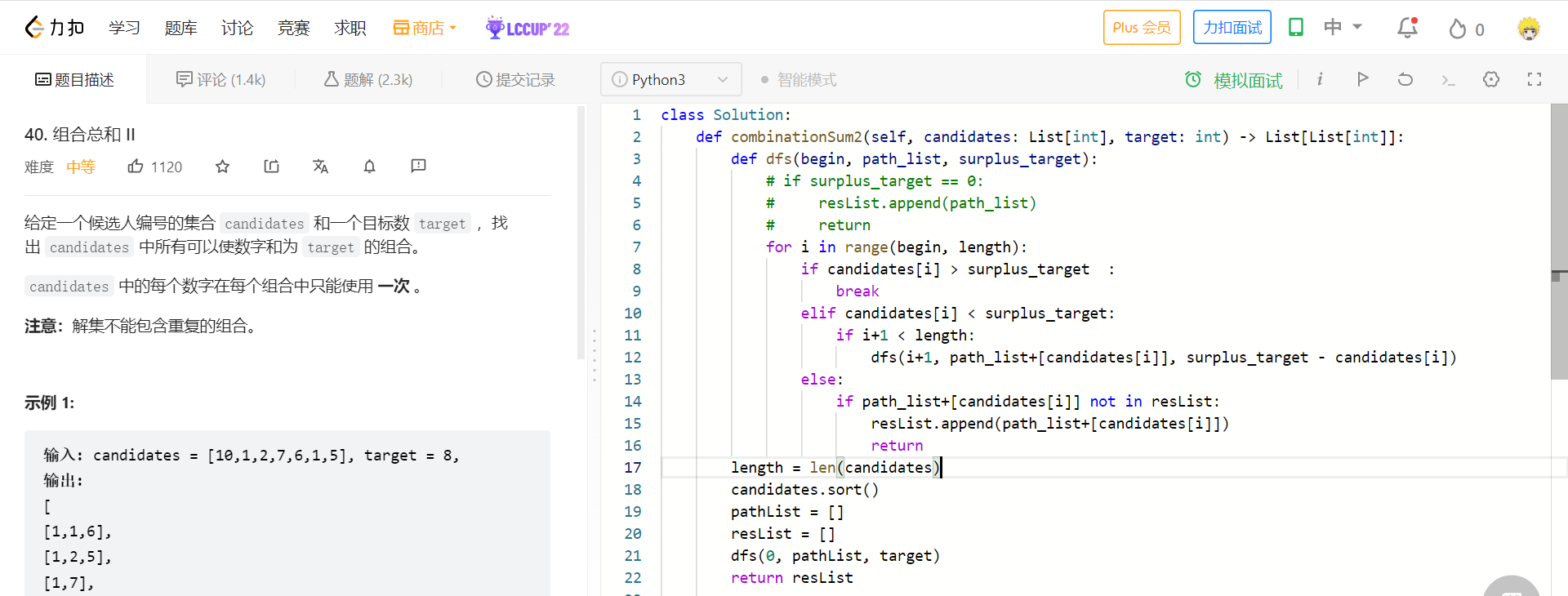Click code line candidates.sort()
The height and width of the screenshot is (596, 1568).
tap(804, 489)
